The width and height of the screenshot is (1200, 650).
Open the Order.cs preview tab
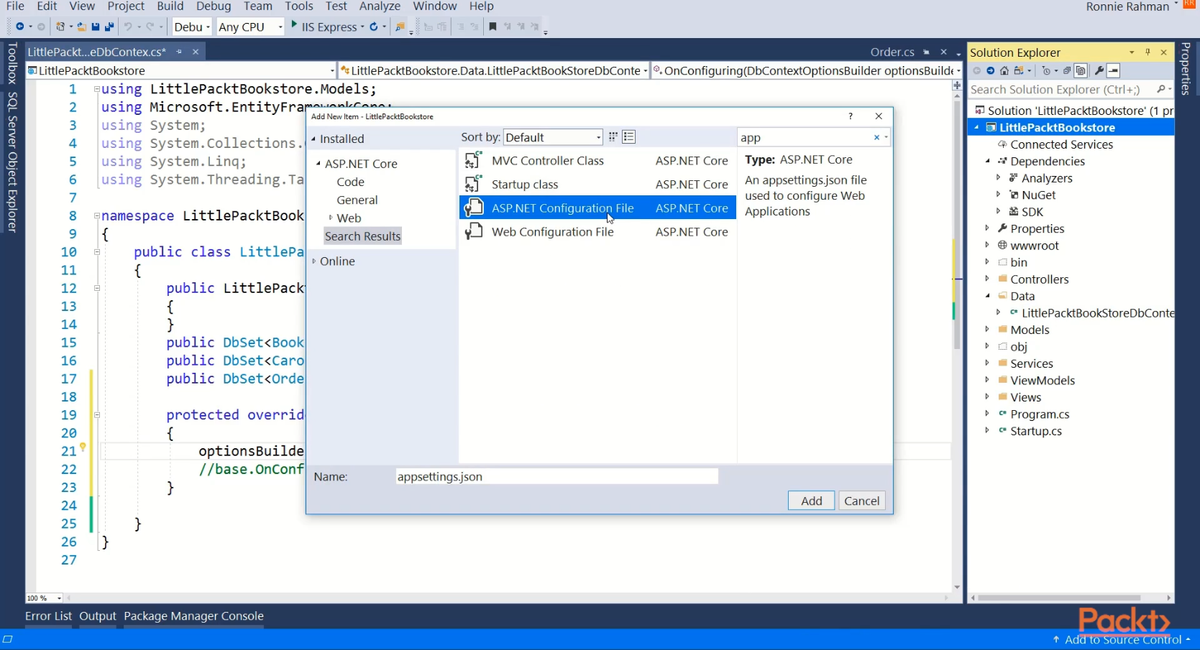point(892,52)
